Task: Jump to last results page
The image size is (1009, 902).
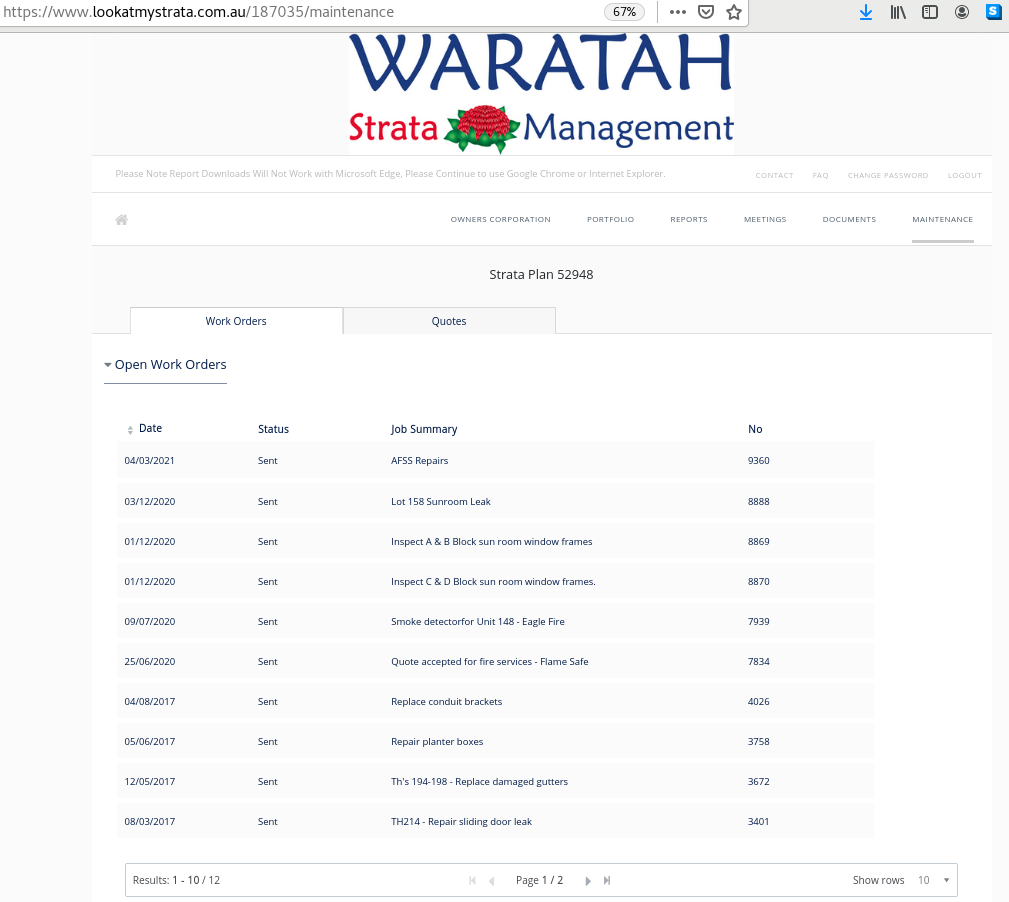Action: click(607, 880)
